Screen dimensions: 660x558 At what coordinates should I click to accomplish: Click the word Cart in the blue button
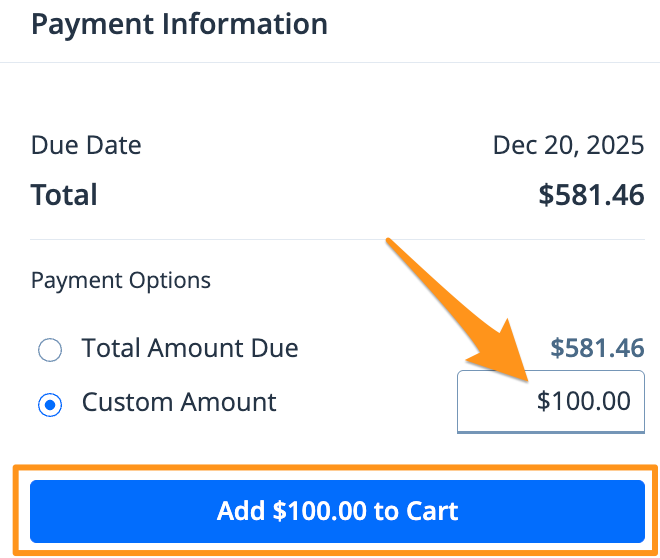(x=432, y=511)
